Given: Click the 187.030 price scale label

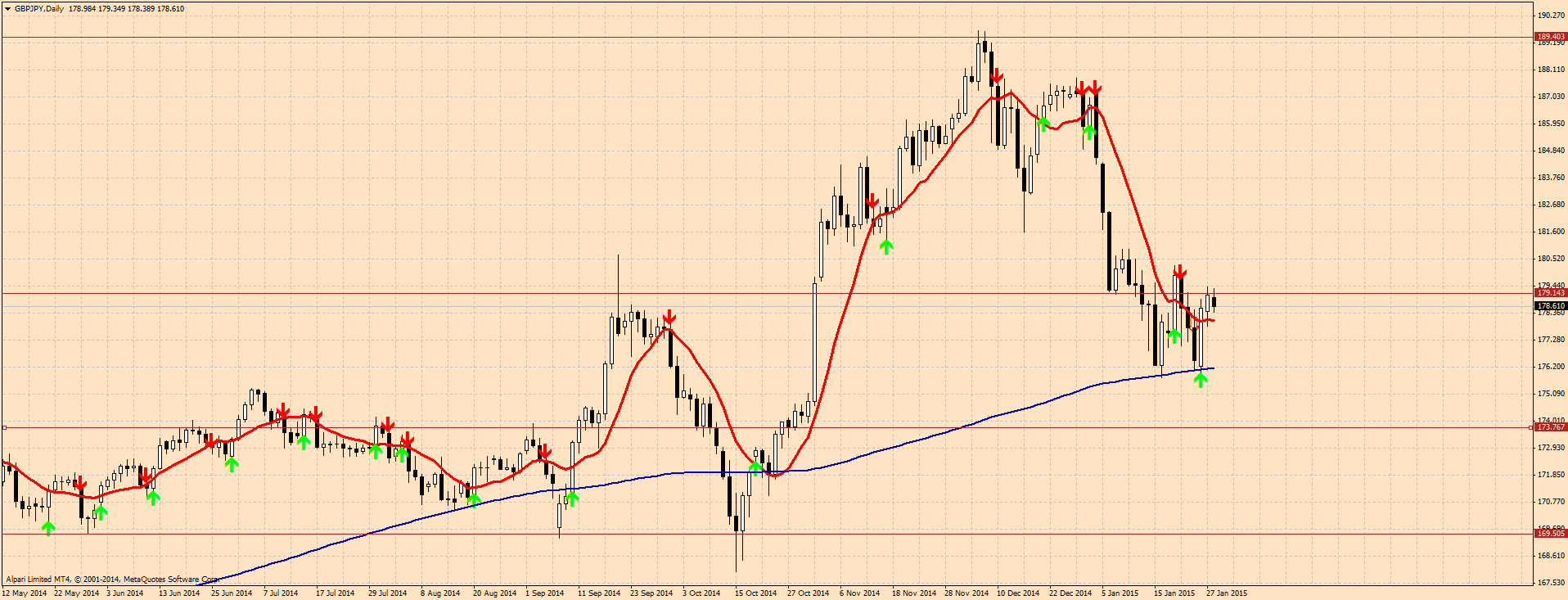Looking at the screenshot, I should (x=1552, y=97).
